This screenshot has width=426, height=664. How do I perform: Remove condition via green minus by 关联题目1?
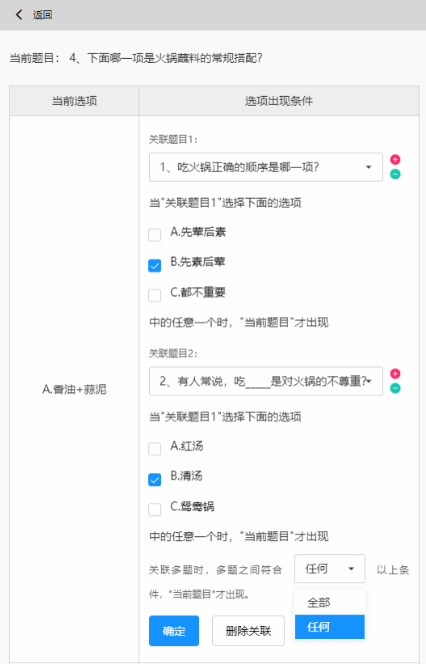click(x=395, y=174)
